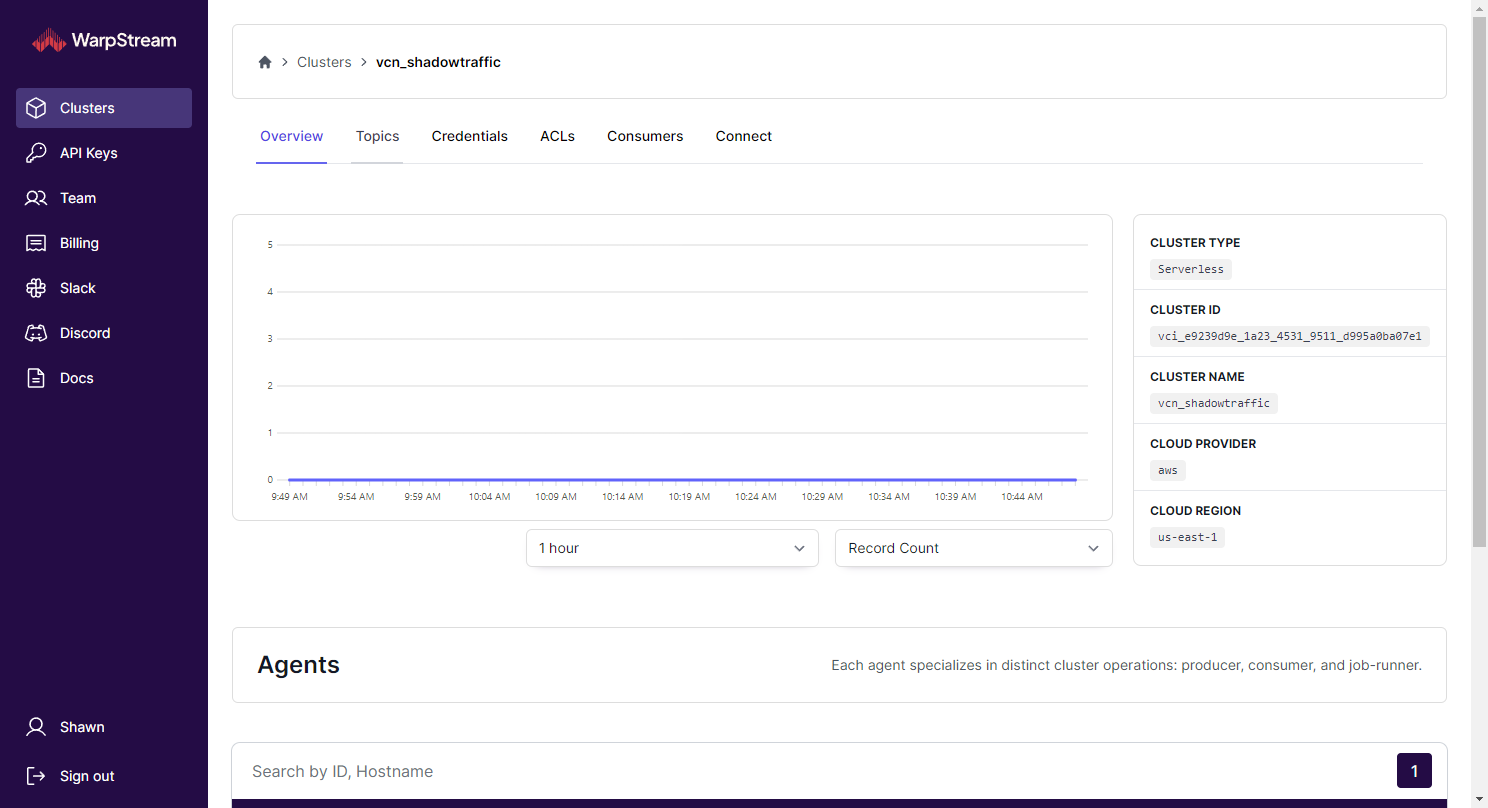This screenshot has width=1488, height=808.
Task: Click the Team people icon
Action: [x=36, y=198]
